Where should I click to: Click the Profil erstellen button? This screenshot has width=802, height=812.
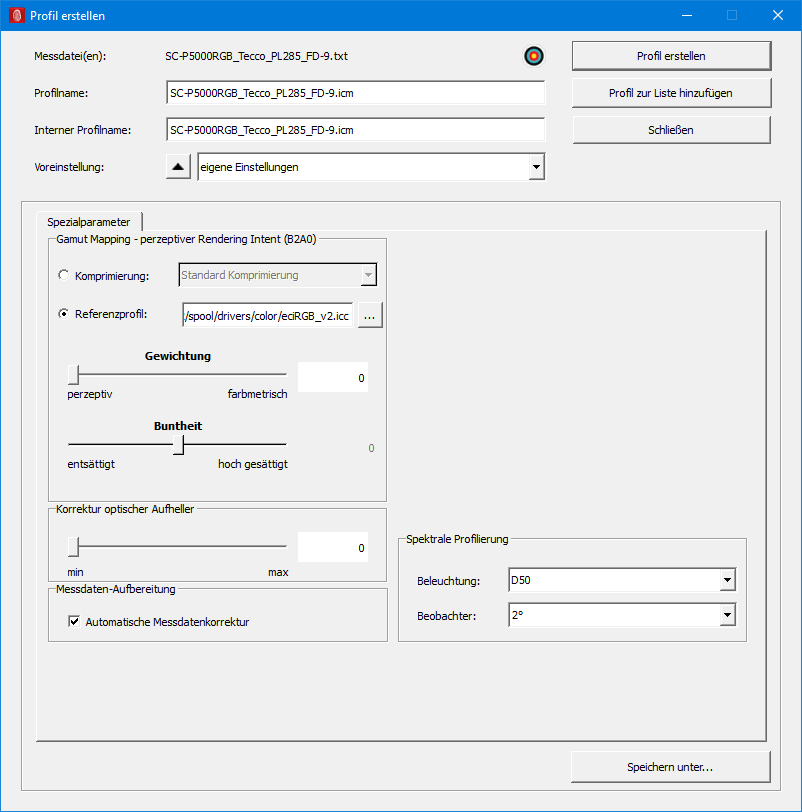(x=671, y=56)
